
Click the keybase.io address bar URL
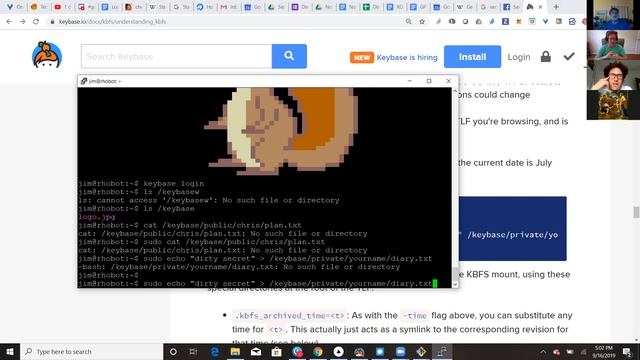[x=112, y=22]
